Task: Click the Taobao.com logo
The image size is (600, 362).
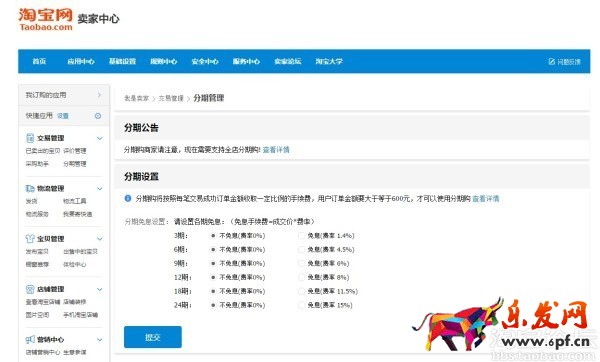Action: pyautogui.click(x=46, y=19)
